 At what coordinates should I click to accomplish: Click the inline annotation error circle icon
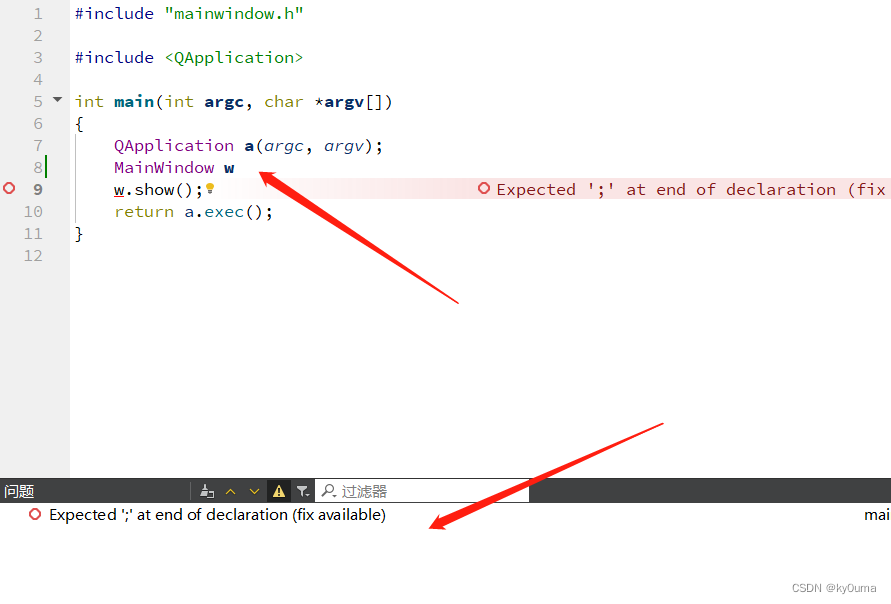pyautogui.click(x=484, y=188)
